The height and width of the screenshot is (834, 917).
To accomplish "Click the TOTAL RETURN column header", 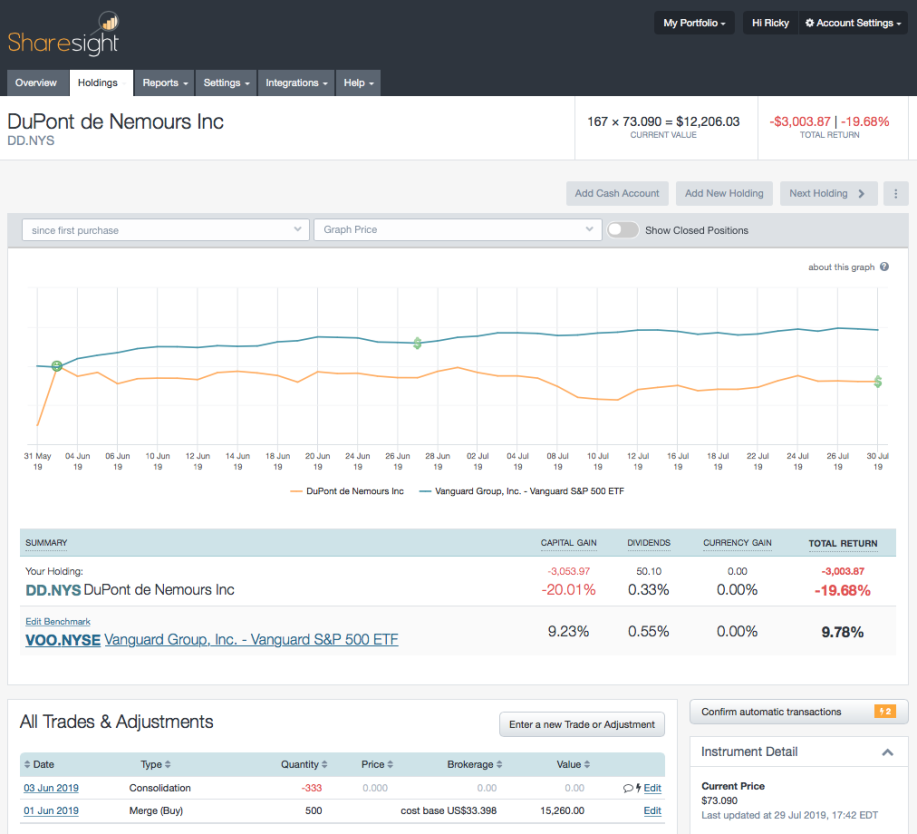I will 843,543.
